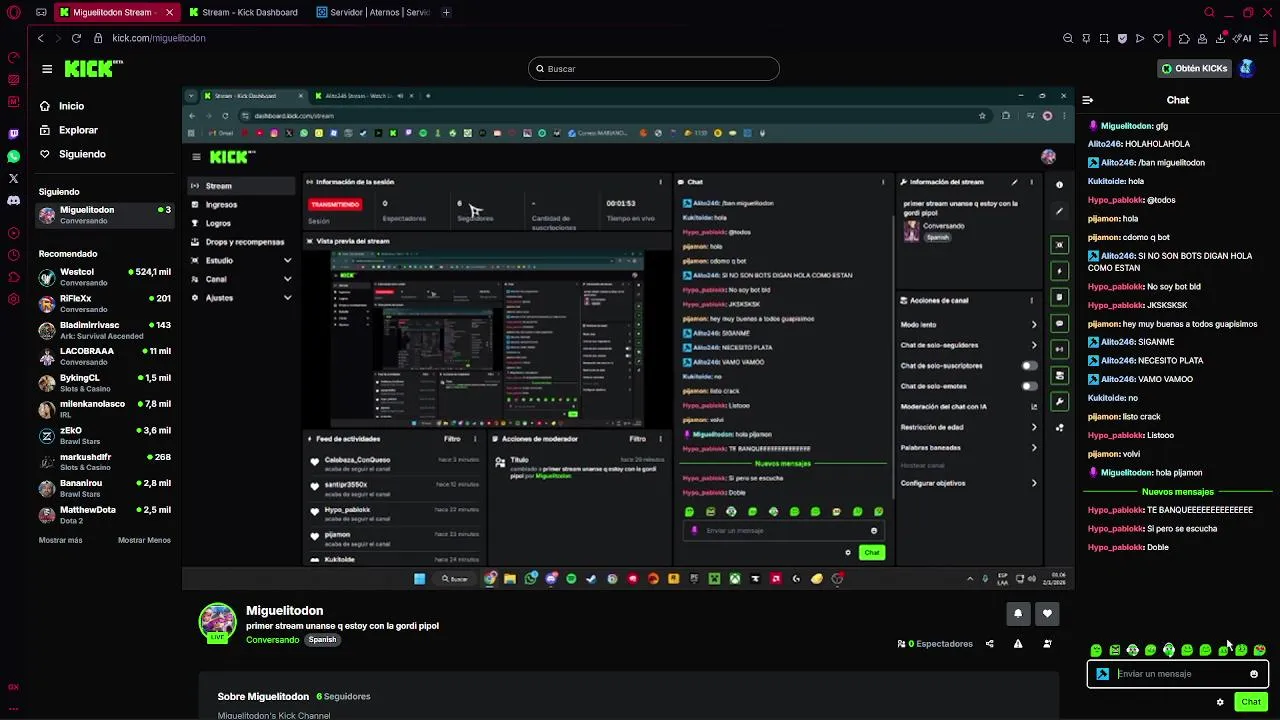Take a snapshot with the capture icon
Screen dimensions: 1280x720
point(1104,38)
